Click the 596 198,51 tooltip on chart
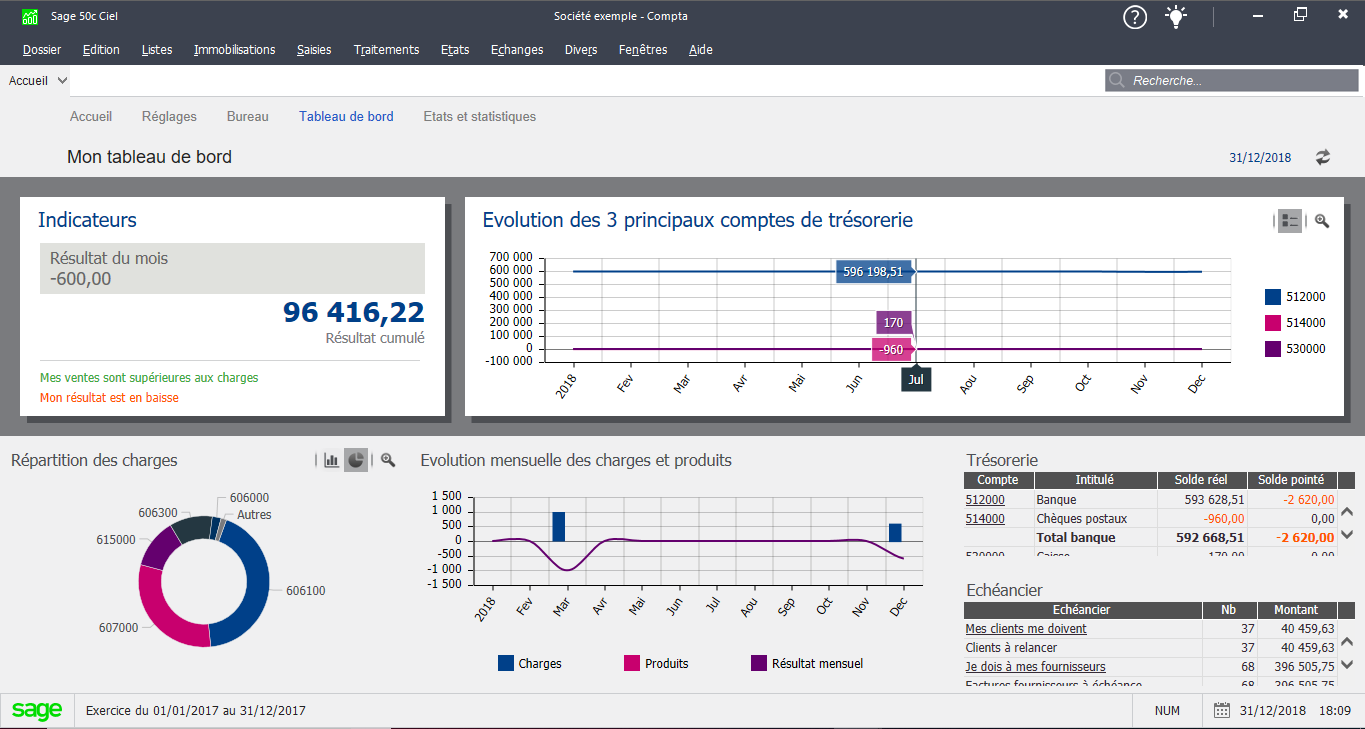This screenshot has width=1365, height=729. (x=873, y=271)
